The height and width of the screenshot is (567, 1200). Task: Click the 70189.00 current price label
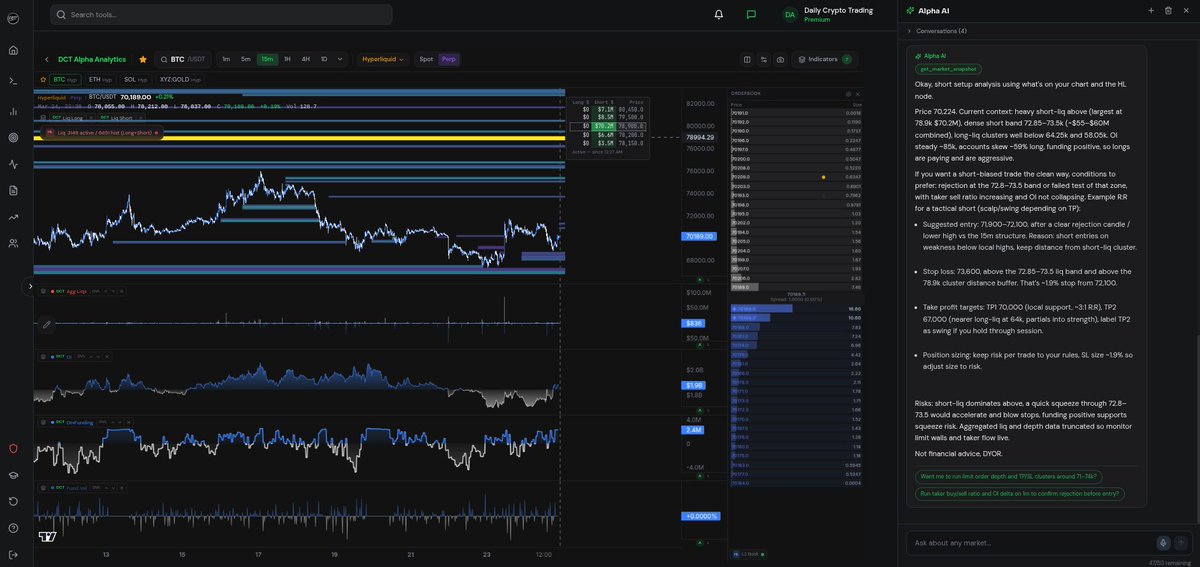click(699, 236)
